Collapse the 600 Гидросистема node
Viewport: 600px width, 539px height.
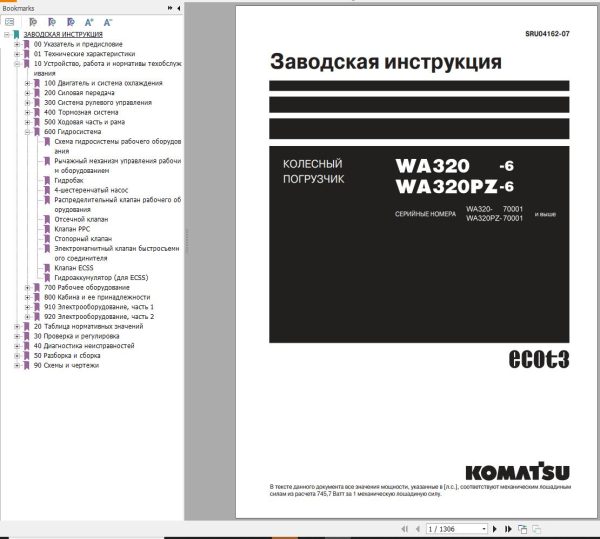point(27,132)
